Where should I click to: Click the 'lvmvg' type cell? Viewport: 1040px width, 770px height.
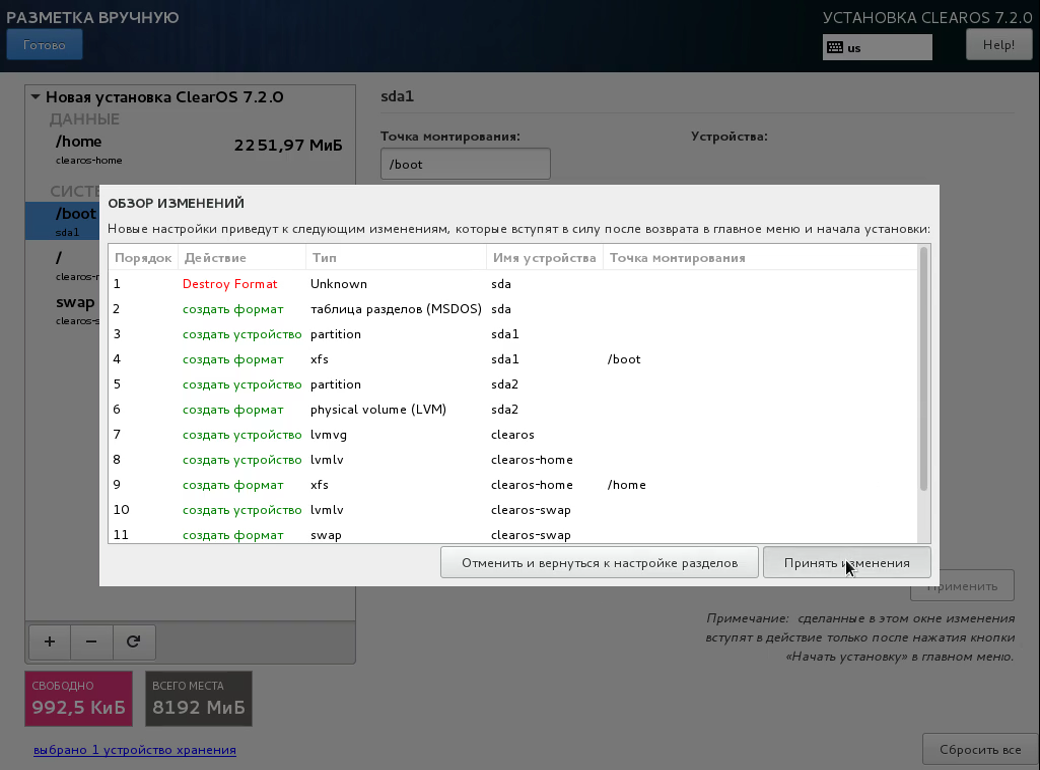(328, 435)
